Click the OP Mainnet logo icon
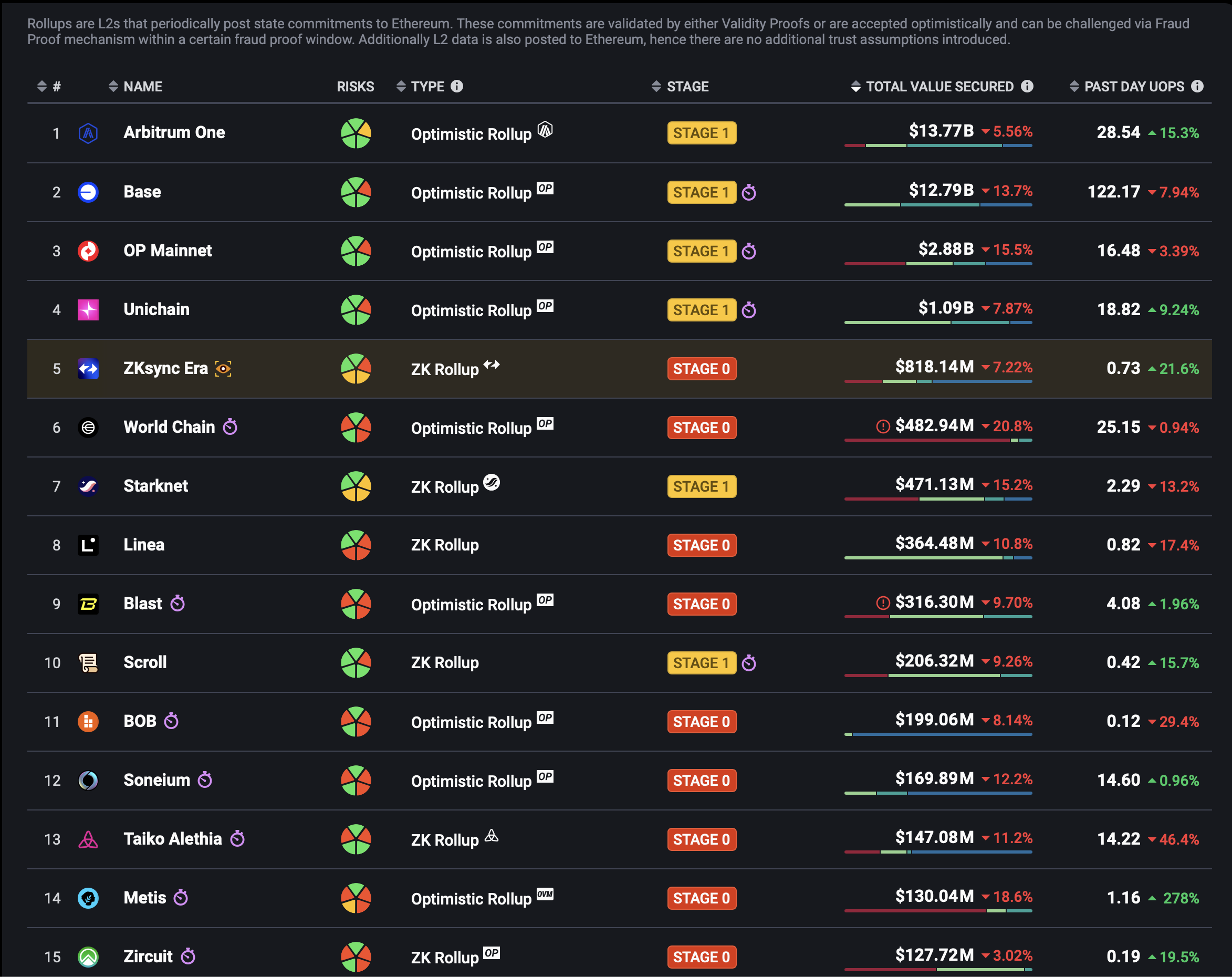 pos(88,251)
